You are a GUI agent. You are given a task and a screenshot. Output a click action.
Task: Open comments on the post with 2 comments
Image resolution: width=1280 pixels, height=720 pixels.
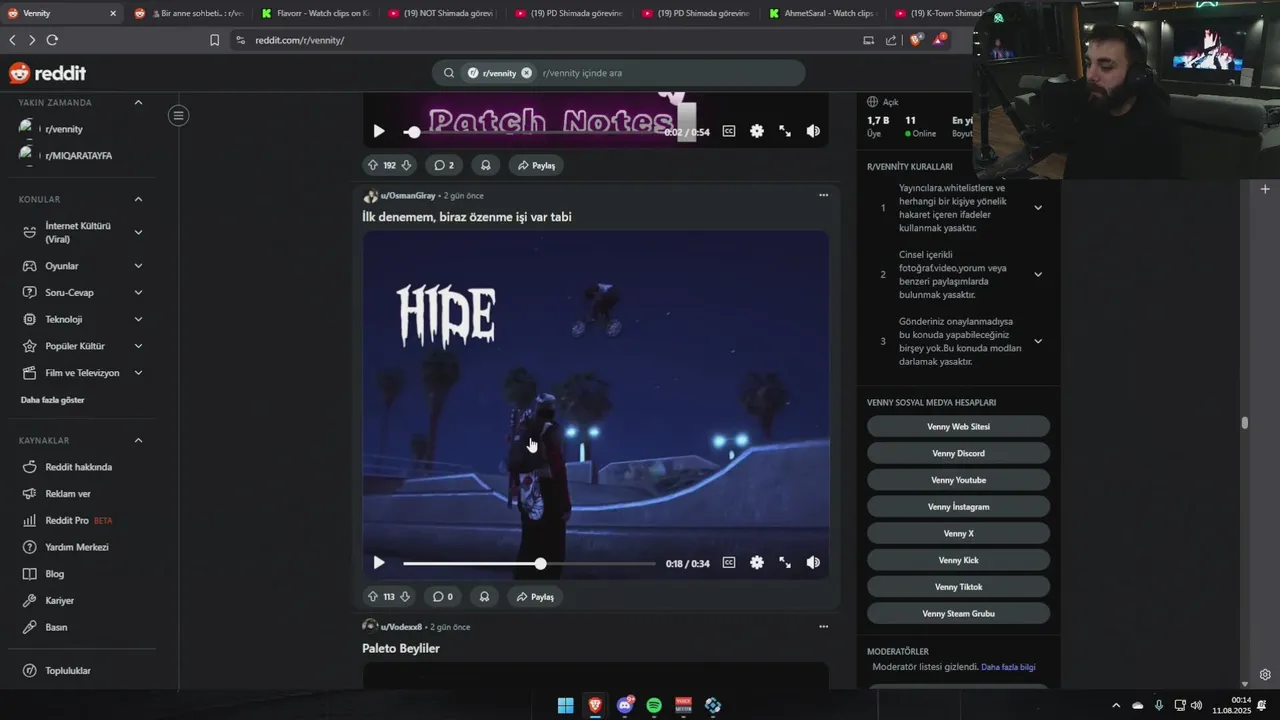point(443,165)
